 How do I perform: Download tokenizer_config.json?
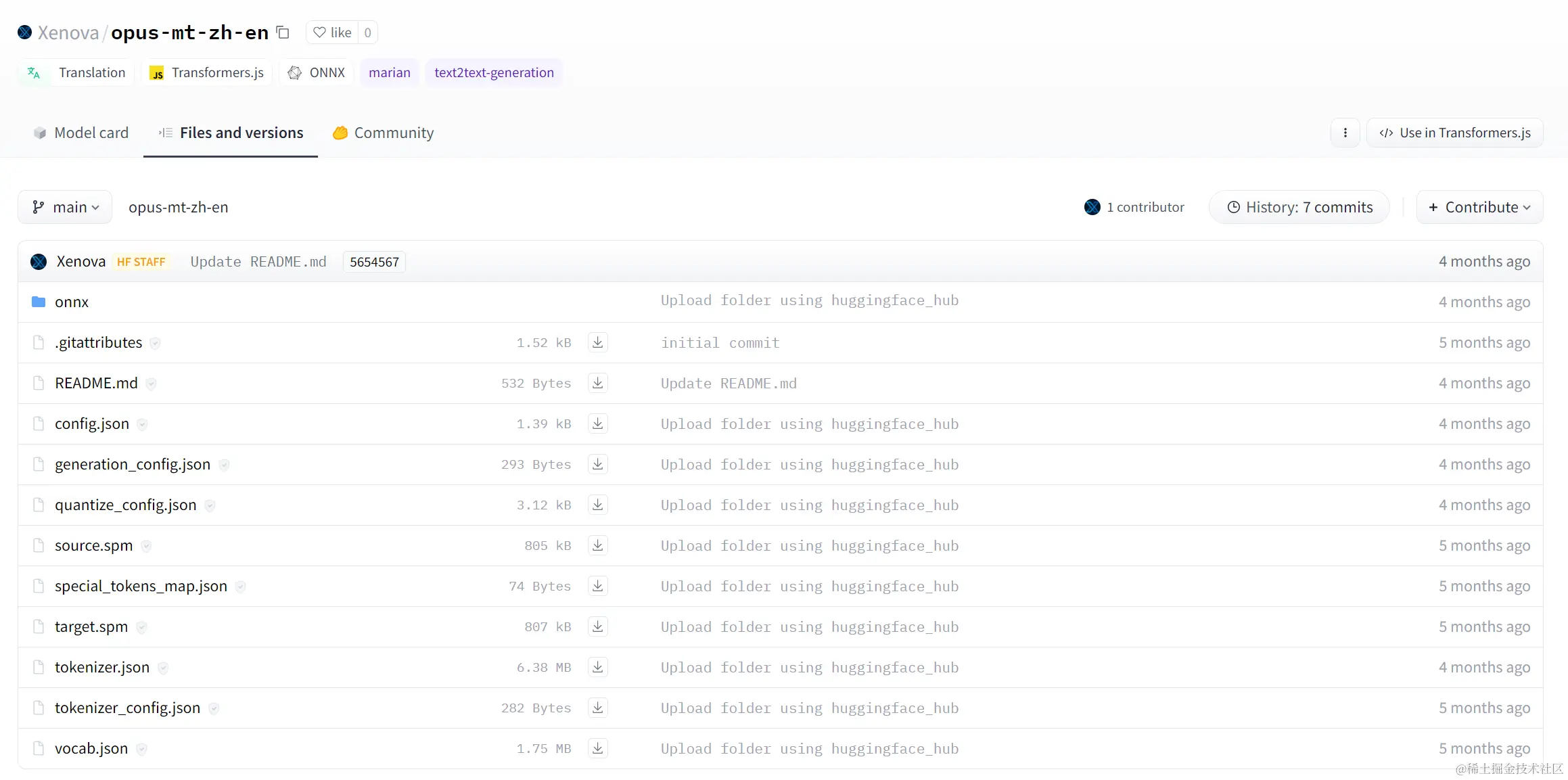pyautogui.click(x=597, y=708)
